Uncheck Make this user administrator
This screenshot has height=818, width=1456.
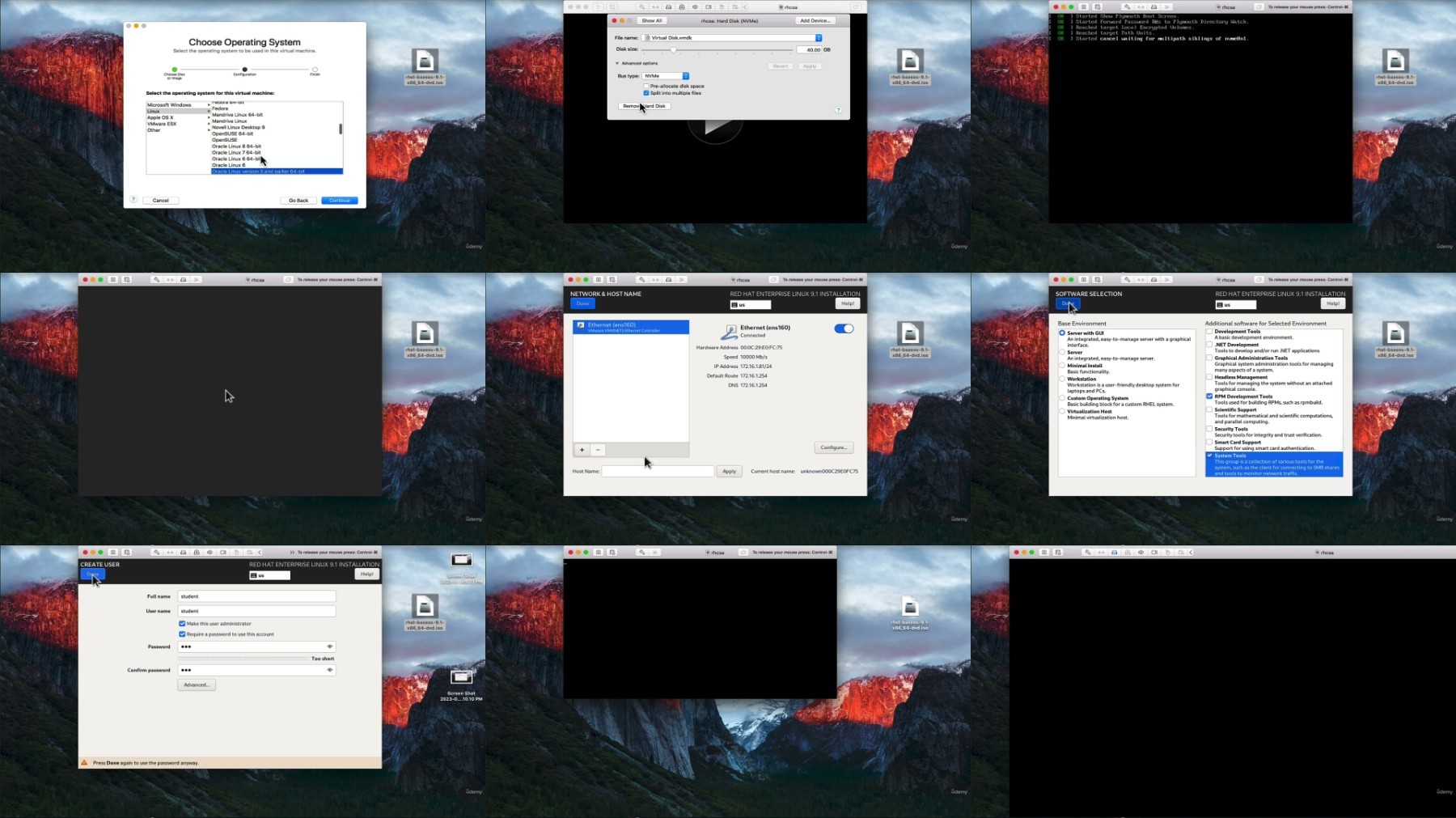coord(182,624)
